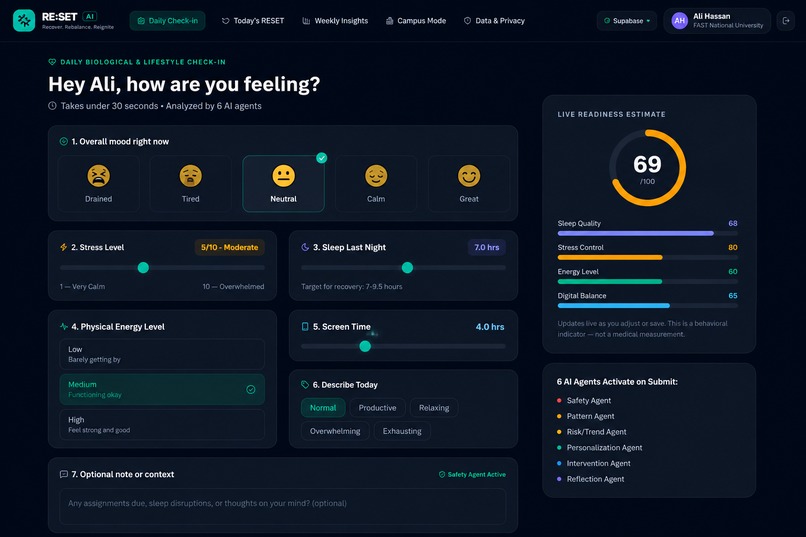
Task: Choose Medium energy level option
Action: 162,390
